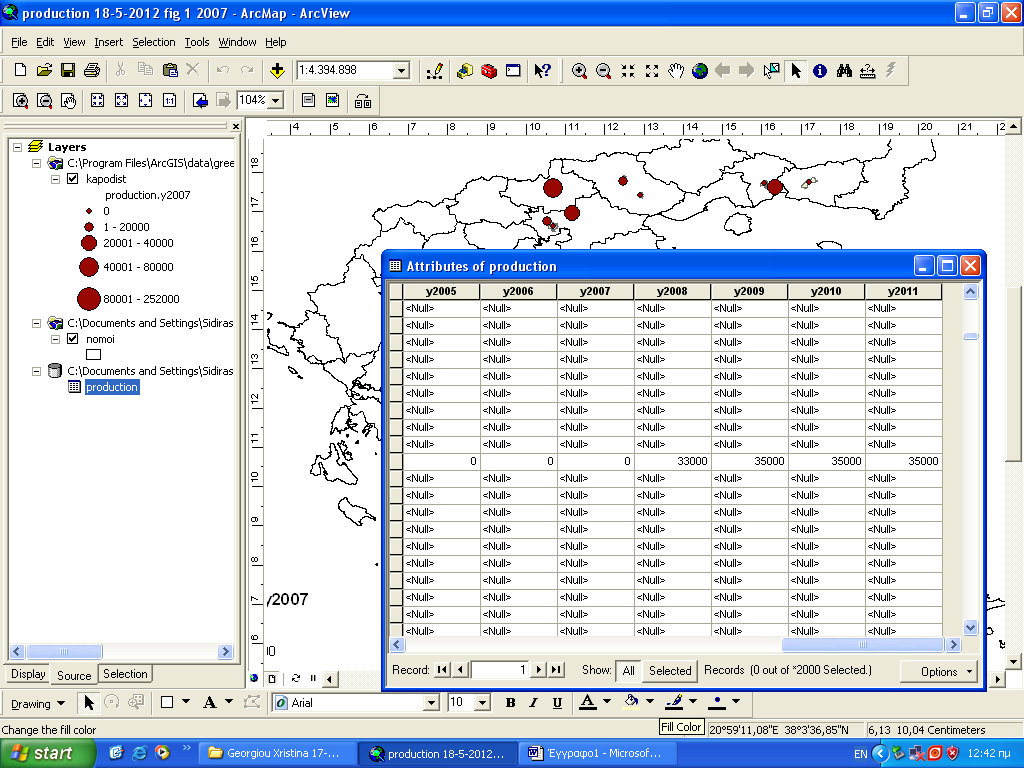Click the record number input field

[500, 669]
